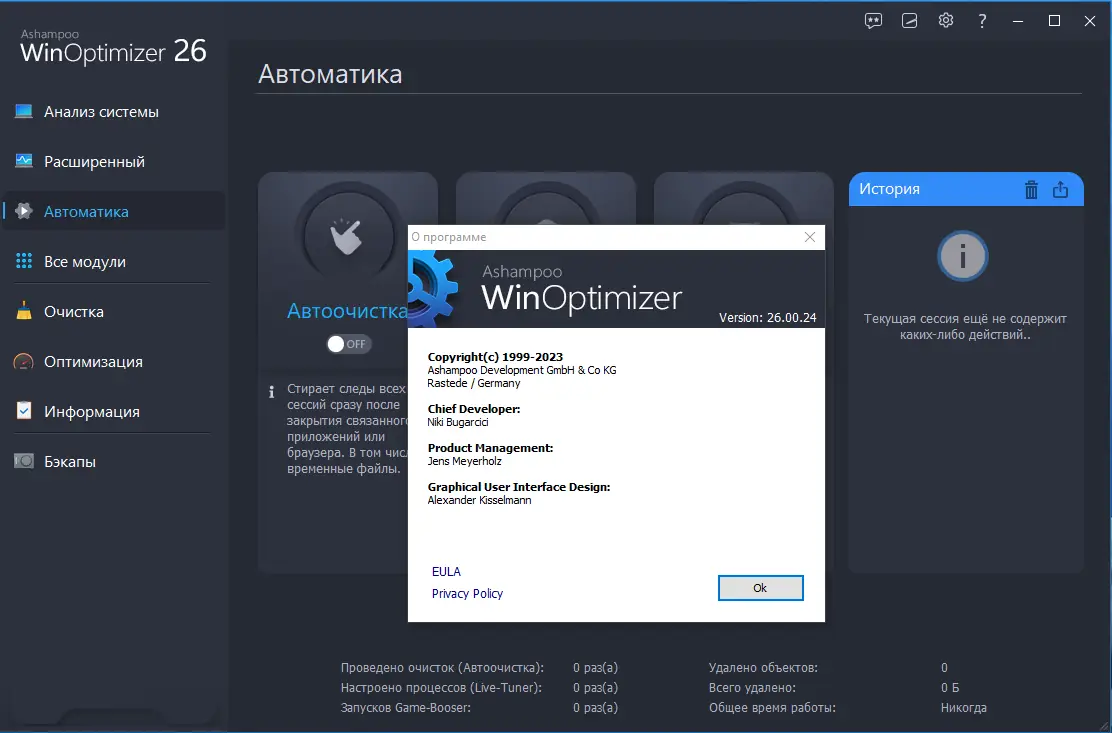Click the small info icon beside Автоочистка description
The height and width of the screenshot is (733, 1112).
coord(271,391)
